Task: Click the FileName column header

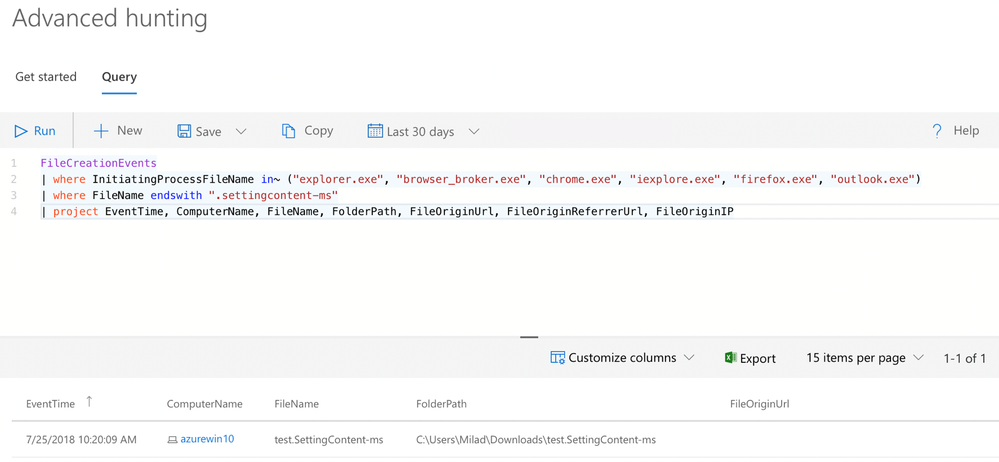Action: click(x=297, y=404)
